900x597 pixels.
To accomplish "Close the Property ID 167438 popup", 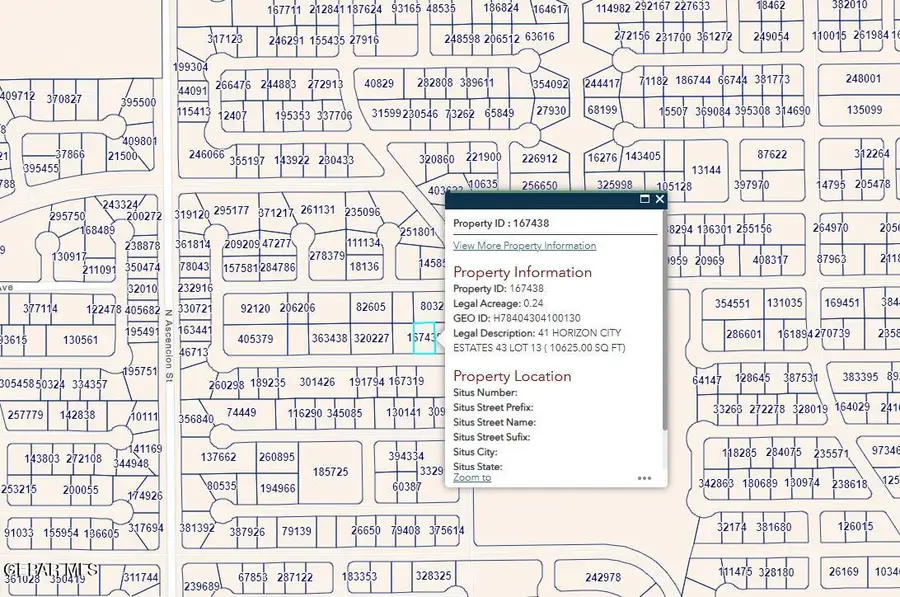I will [659, 199].
